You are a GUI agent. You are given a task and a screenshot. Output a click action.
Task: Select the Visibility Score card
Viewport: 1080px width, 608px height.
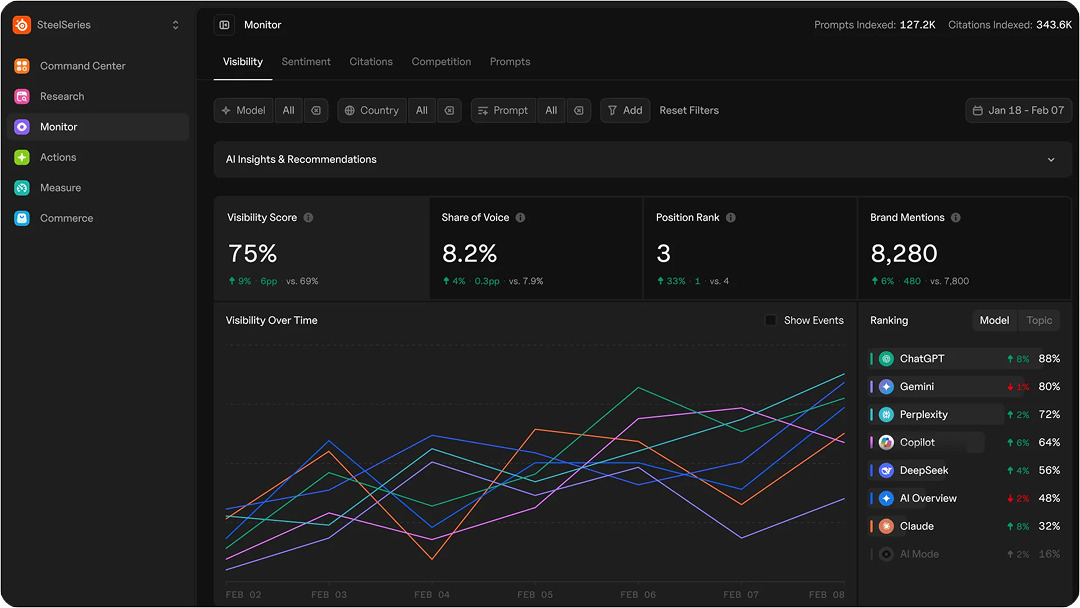[322, 249]
